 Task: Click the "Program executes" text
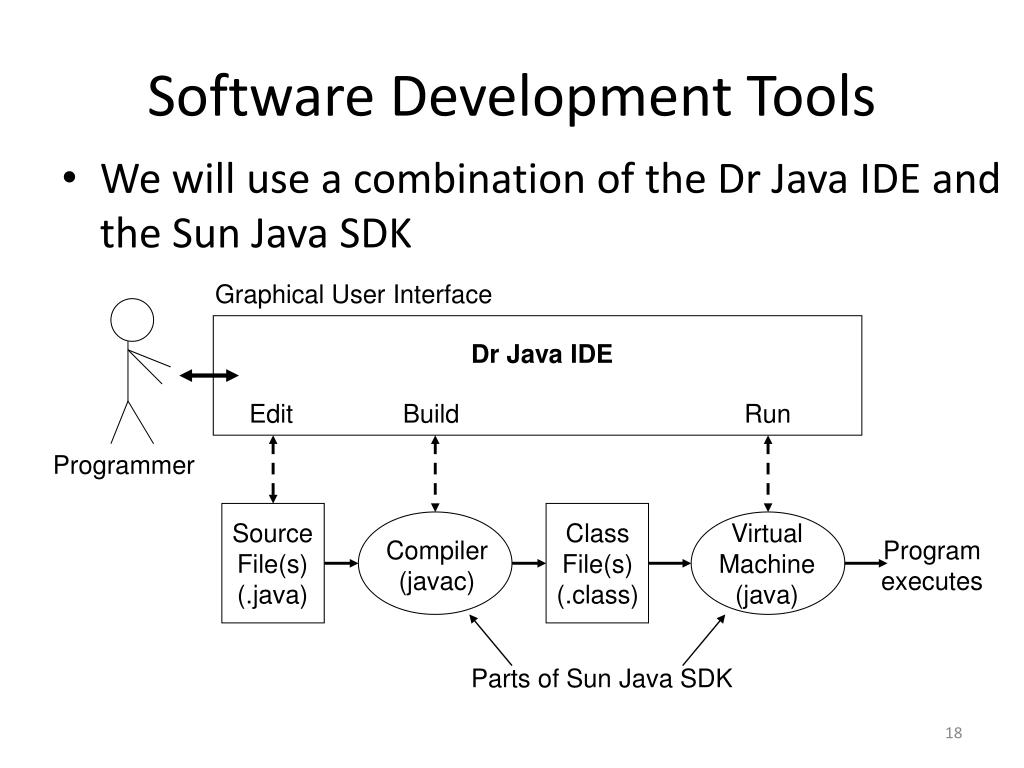coord(931,566)
